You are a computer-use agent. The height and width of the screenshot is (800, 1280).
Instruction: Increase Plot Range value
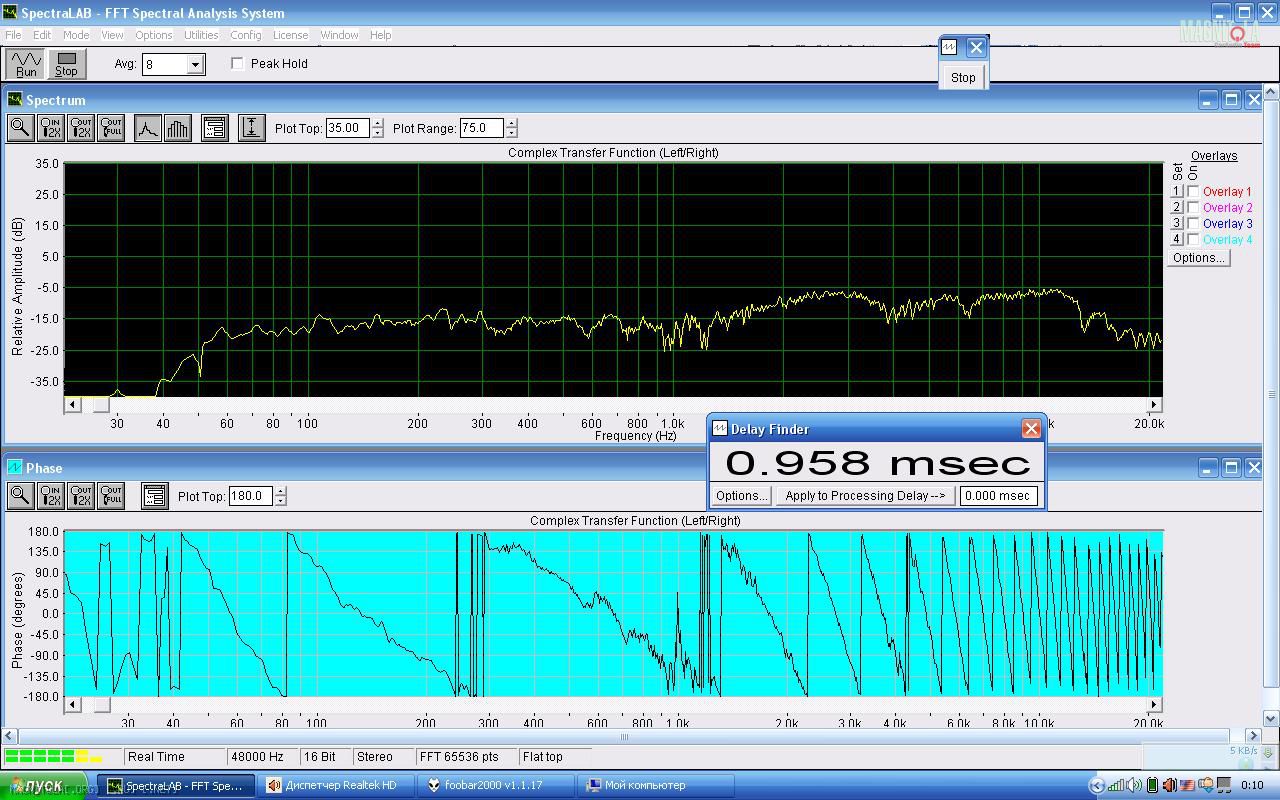point(511,123)
